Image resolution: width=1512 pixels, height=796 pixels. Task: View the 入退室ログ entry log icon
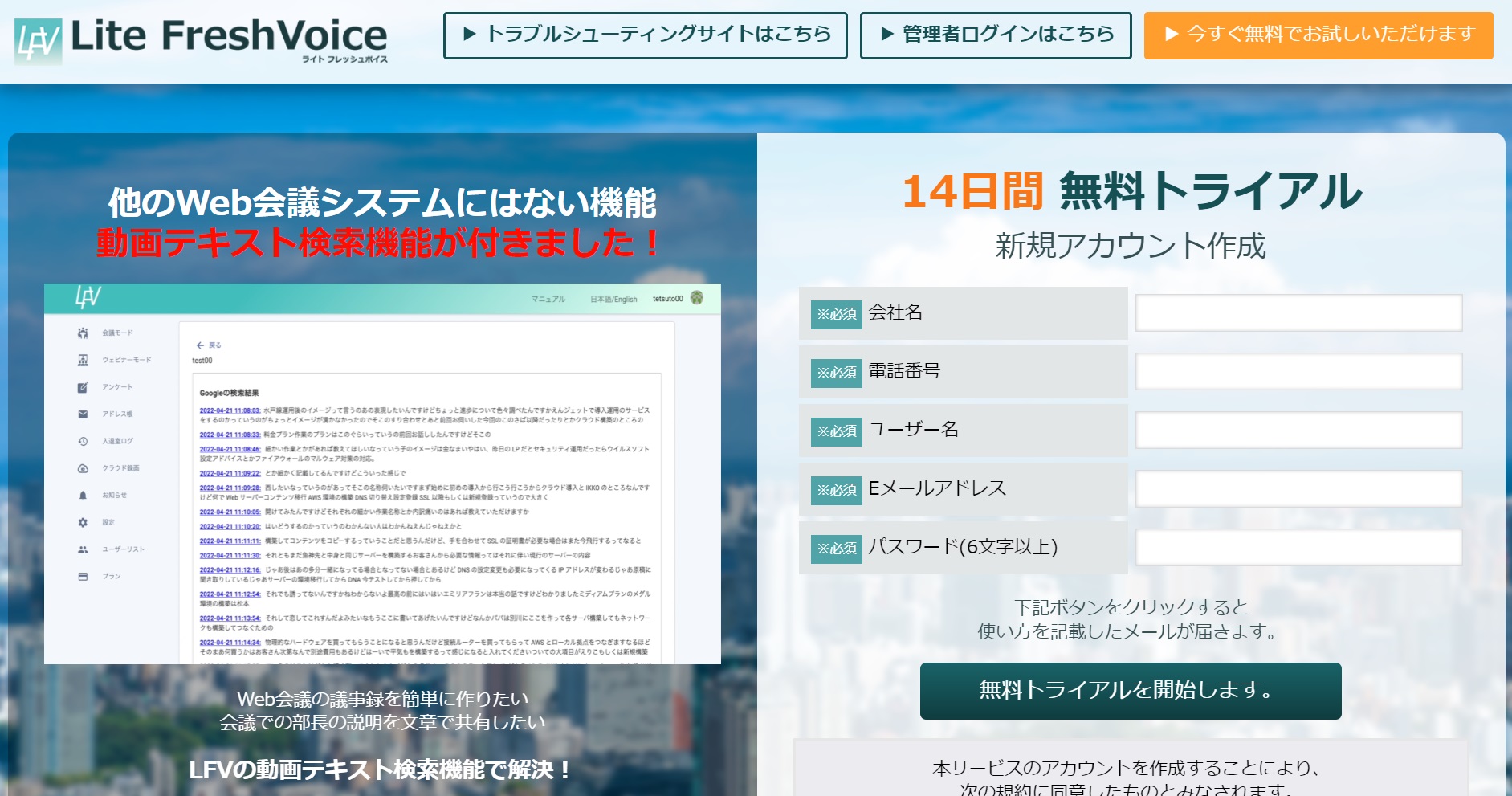click(81, 441)
